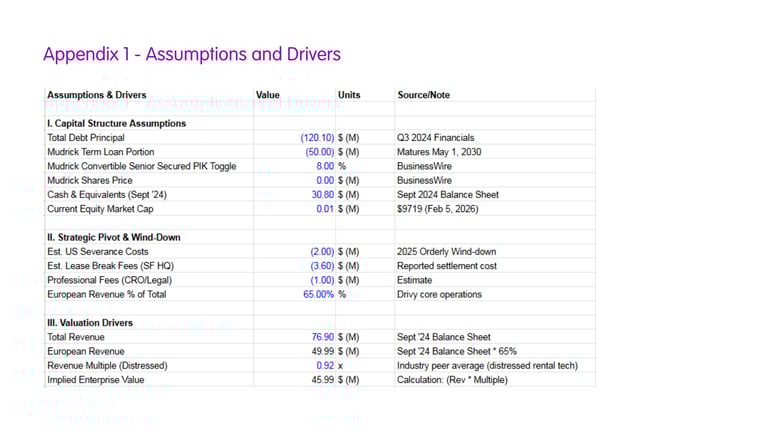Click 'Est. Lease Break Fees (SF HQ)' label
Image resolution: width=768 pixels, height=432 pixels.
110,265
